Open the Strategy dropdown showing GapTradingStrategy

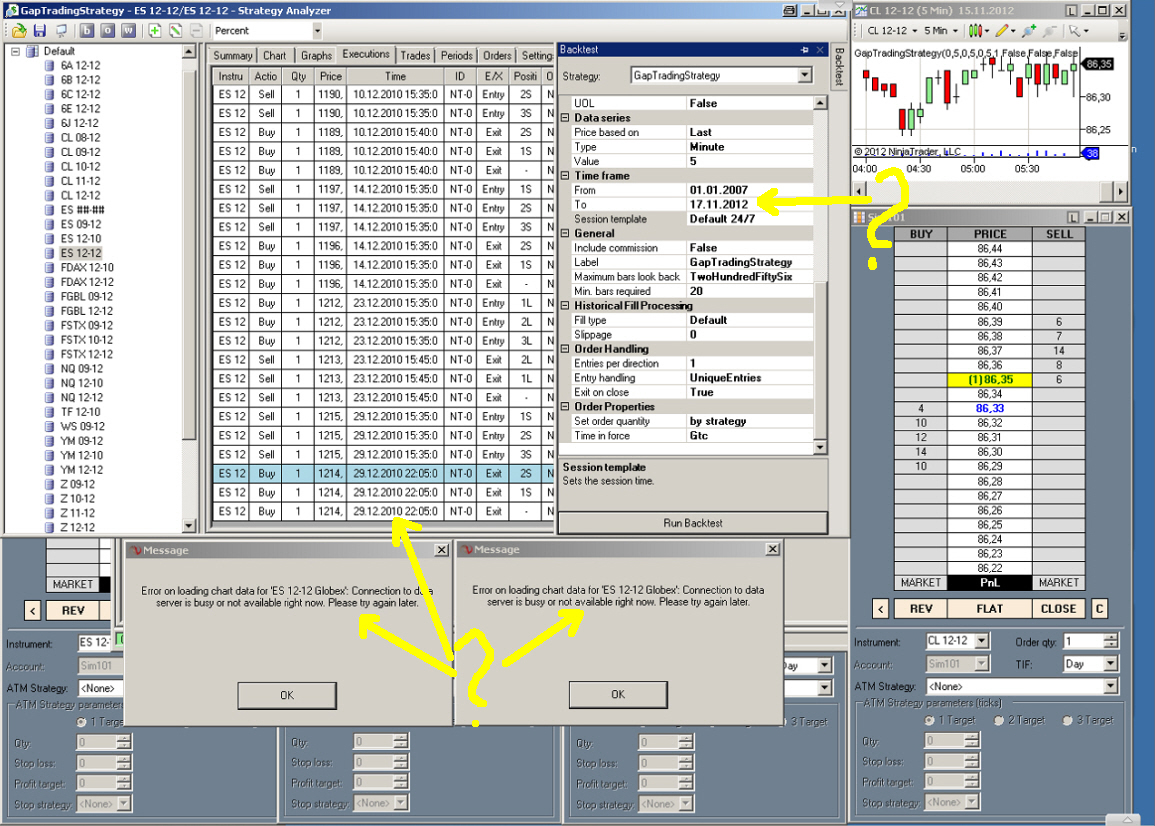(804, 75)
